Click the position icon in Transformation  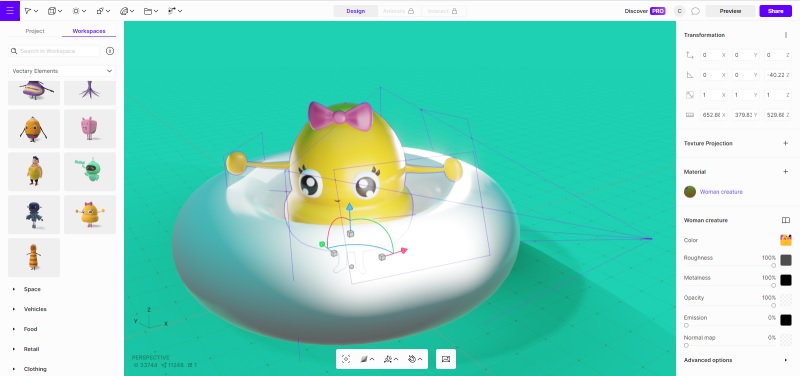(x=690, y=55)
